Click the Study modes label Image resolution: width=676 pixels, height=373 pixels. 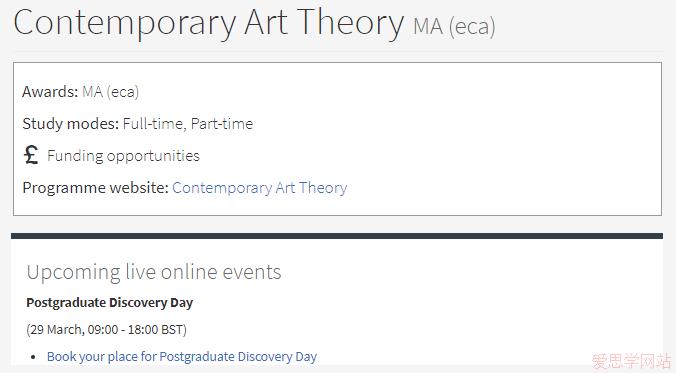click(71, 124)
